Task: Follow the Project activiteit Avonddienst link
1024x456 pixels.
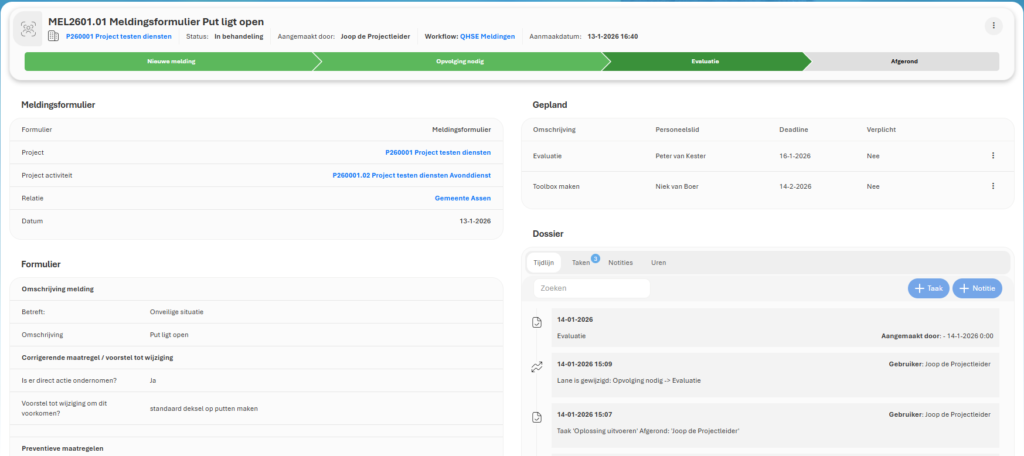Action: coord(411,175)
